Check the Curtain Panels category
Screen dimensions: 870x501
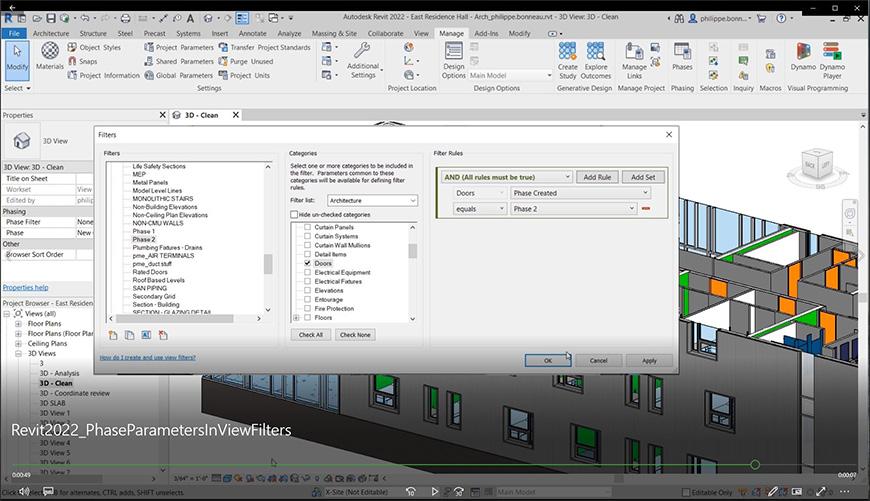coord(307,227)
